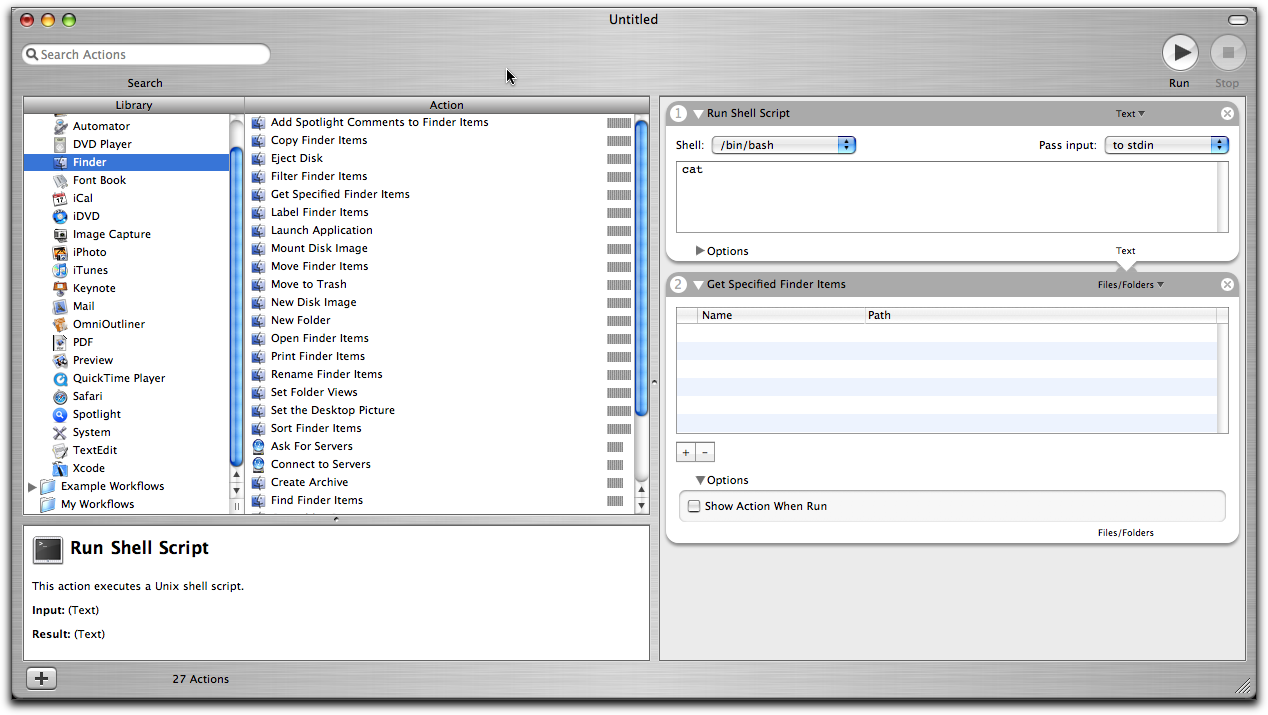The height and width of the screenshot is (715, 1268).
Task: Click the OmniOutliner icon
Action: pos(60,324)
